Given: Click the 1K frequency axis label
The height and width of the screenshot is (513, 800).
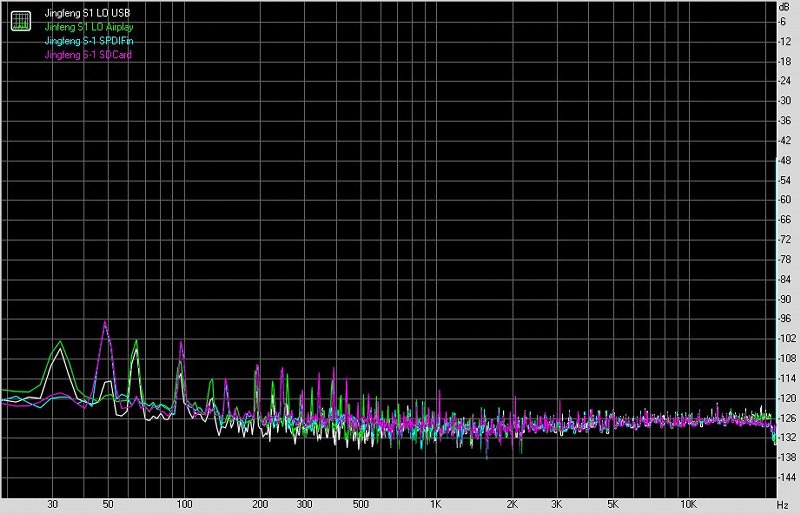Looking at the screenshot, I should pos(436,504).
